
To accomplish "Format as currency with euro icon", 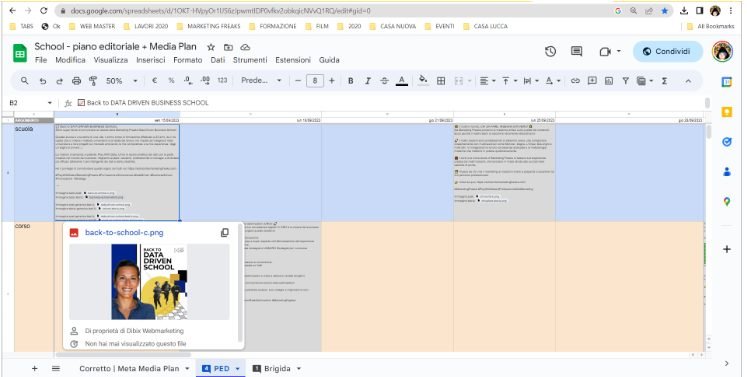I will click(154, 81).
